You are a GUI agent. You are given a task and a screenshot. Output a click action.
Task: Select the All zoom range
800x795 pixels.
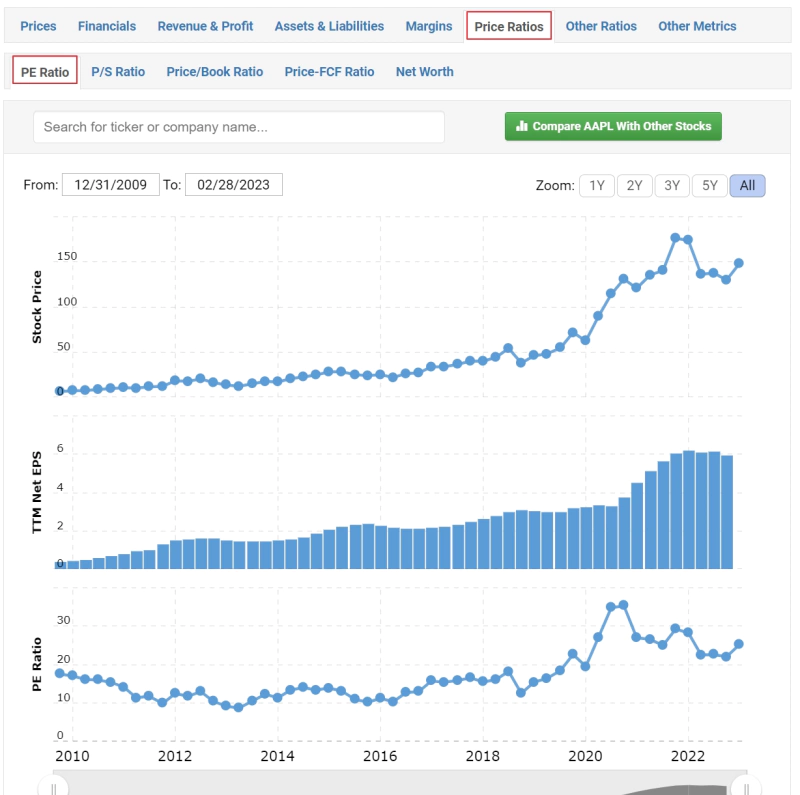point(747,185)
